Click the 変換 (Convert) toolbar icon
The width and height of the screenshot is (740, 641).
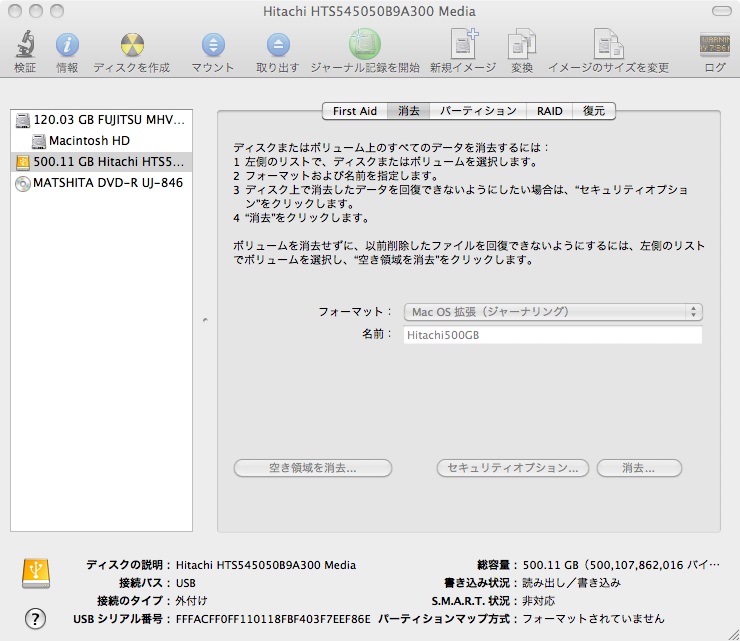coord(522,44)
